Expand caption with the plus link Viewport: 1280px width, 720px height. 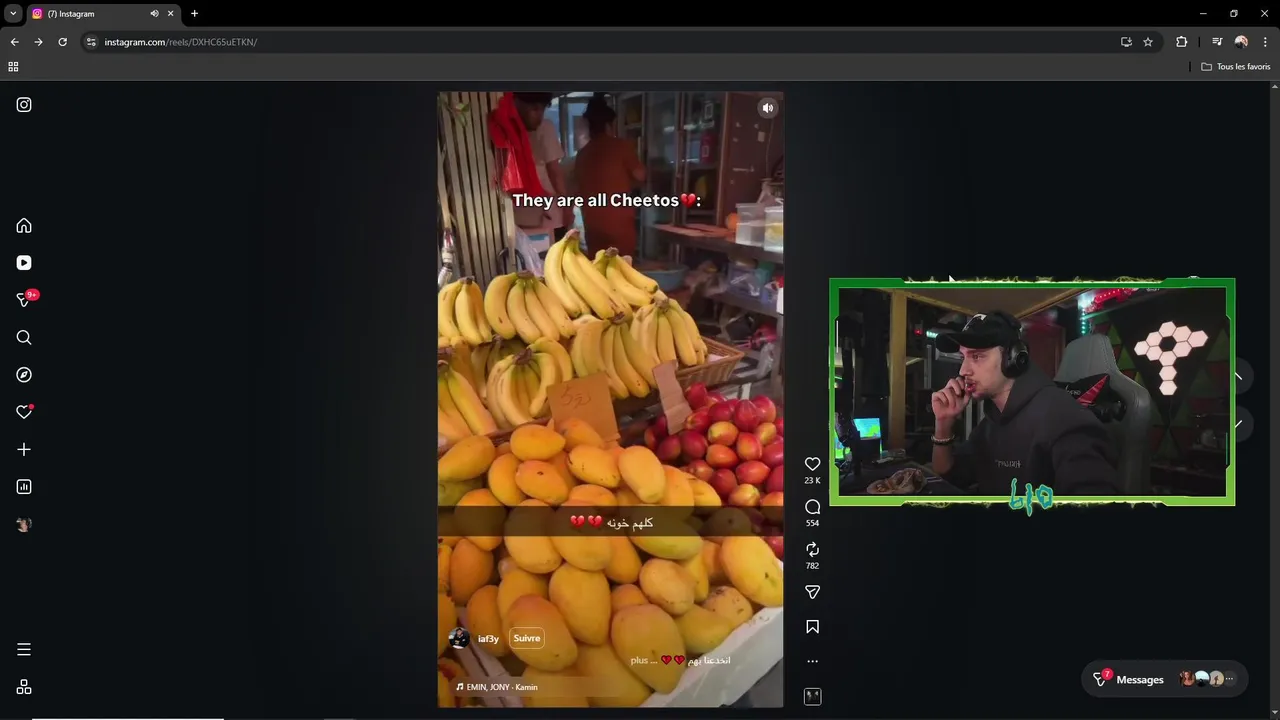(x=639, y=660)
